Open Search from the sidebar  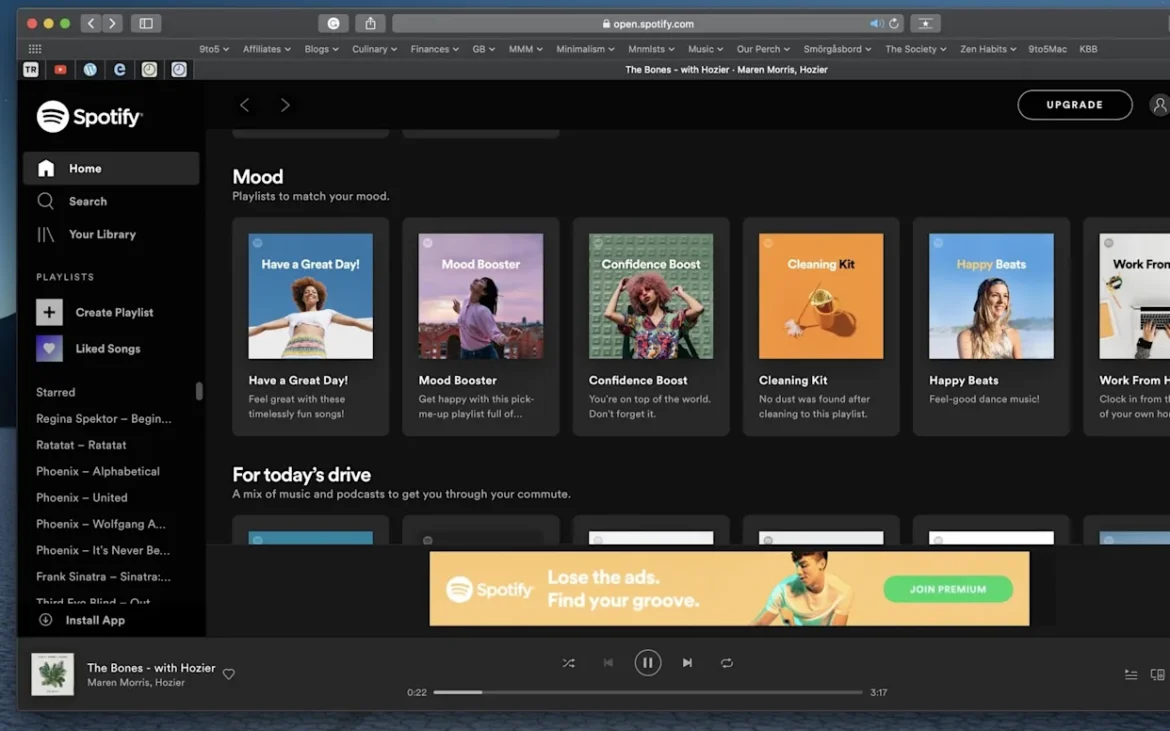[x=88, y=201]
